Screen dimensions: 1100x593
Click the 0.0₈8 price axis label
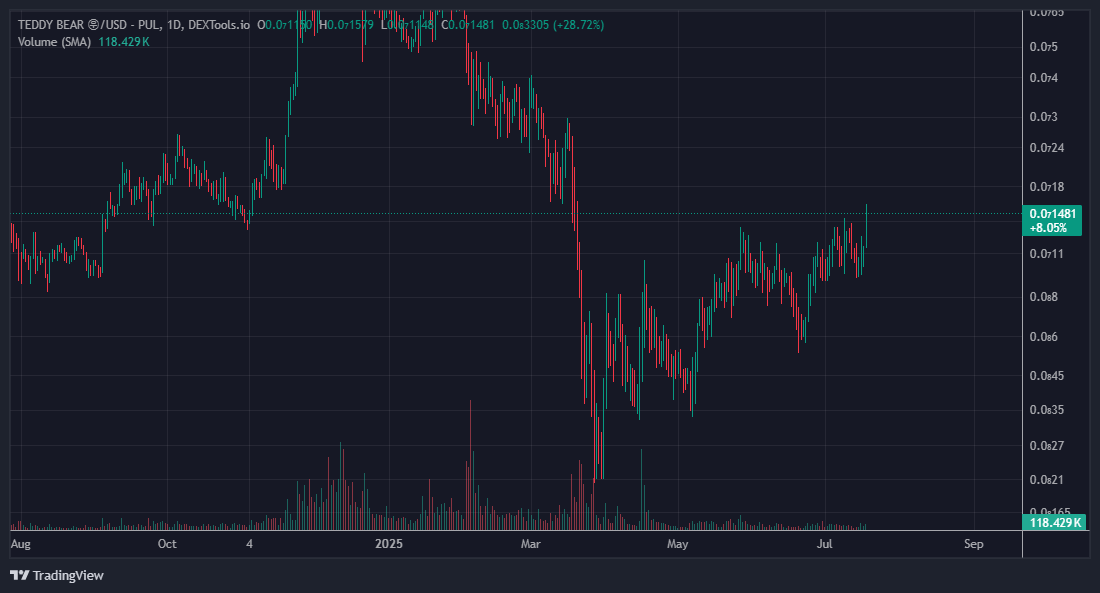tap(1043, 297)
